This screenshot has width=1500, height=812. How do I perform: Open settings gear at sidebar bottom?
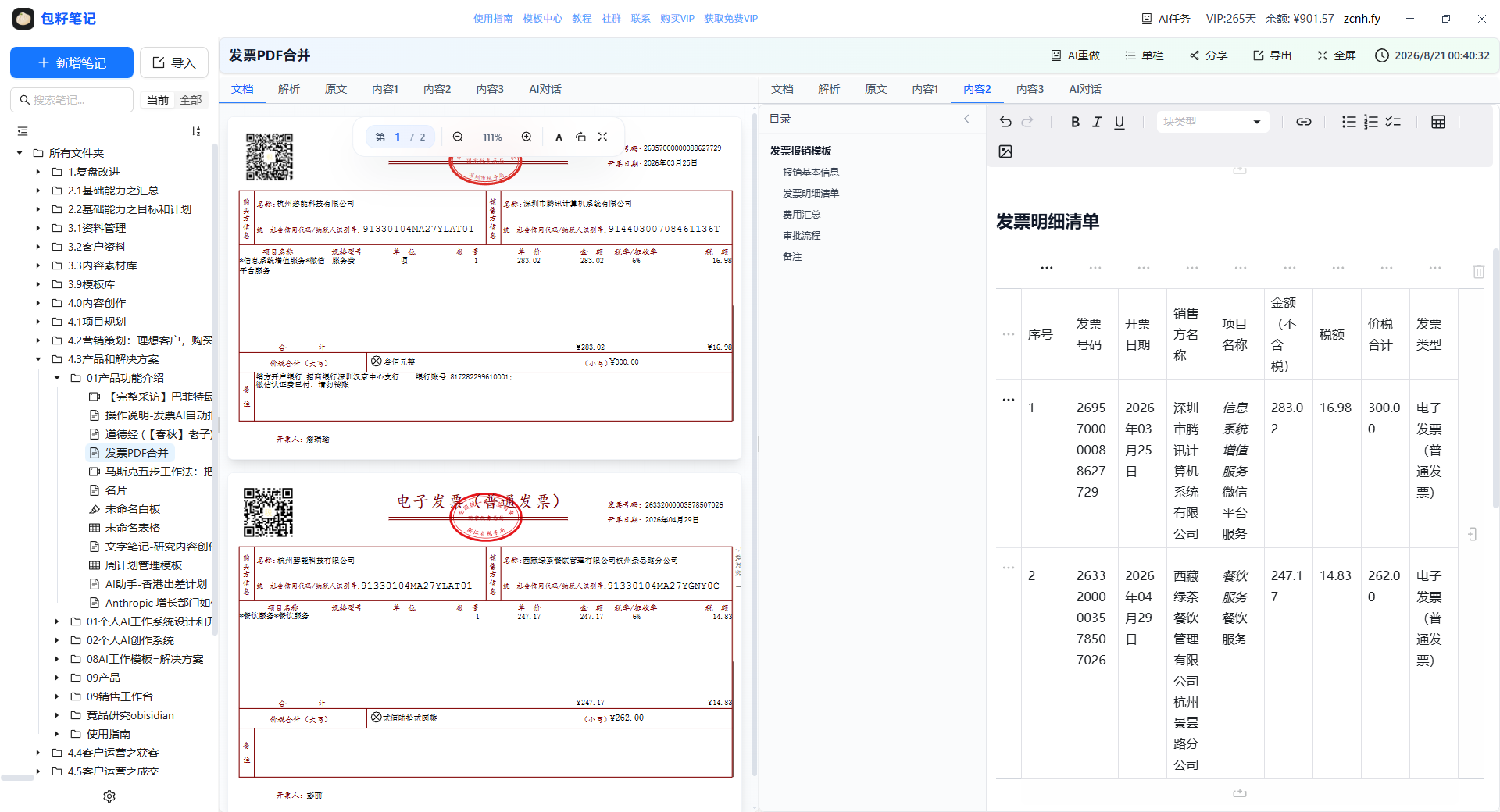(x=109, y=796)
